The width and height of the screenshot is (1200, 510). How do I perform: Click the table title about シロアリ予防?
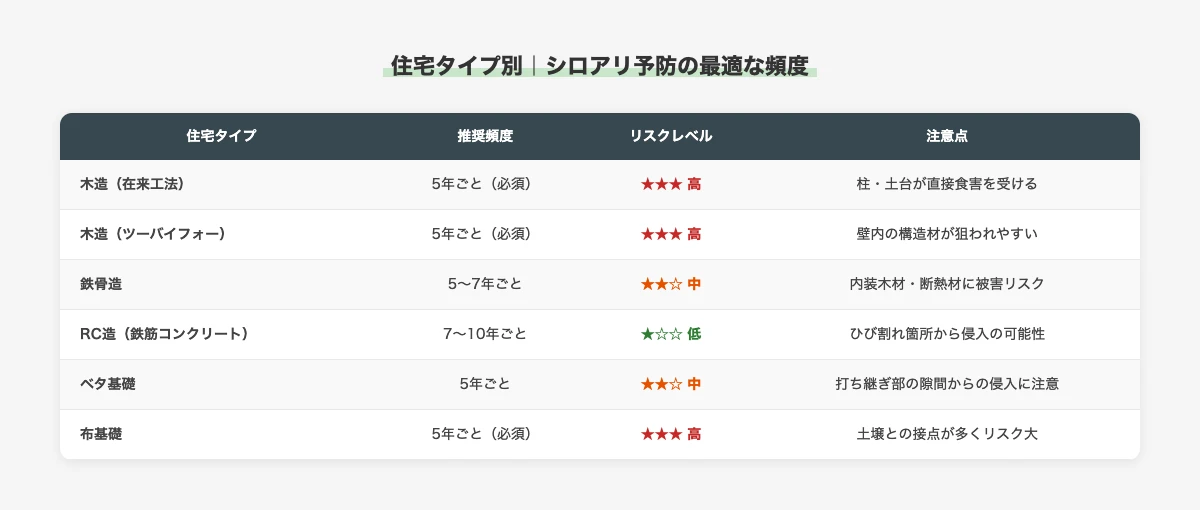pos(600,66)
